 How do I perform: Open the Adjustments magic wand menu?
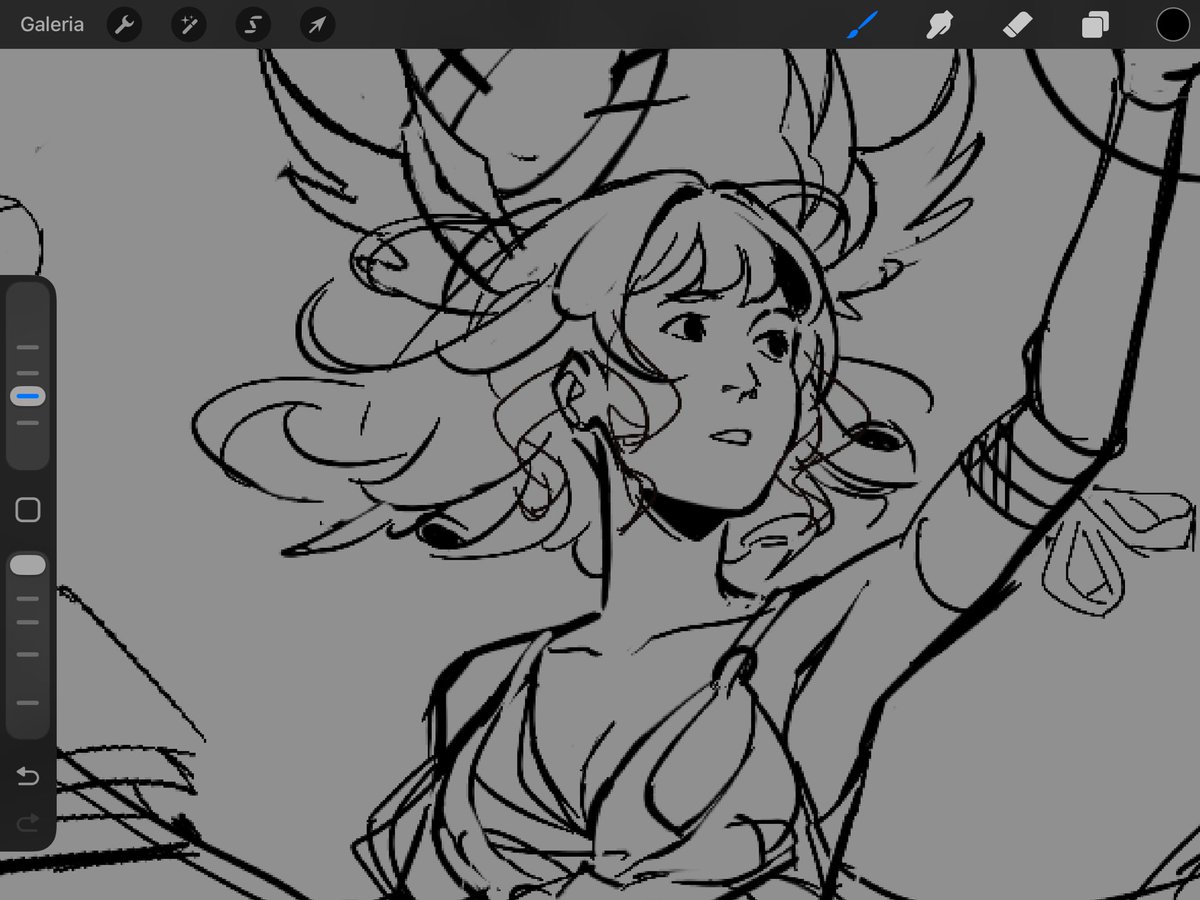pyautogui.click(x=188, y=25)
